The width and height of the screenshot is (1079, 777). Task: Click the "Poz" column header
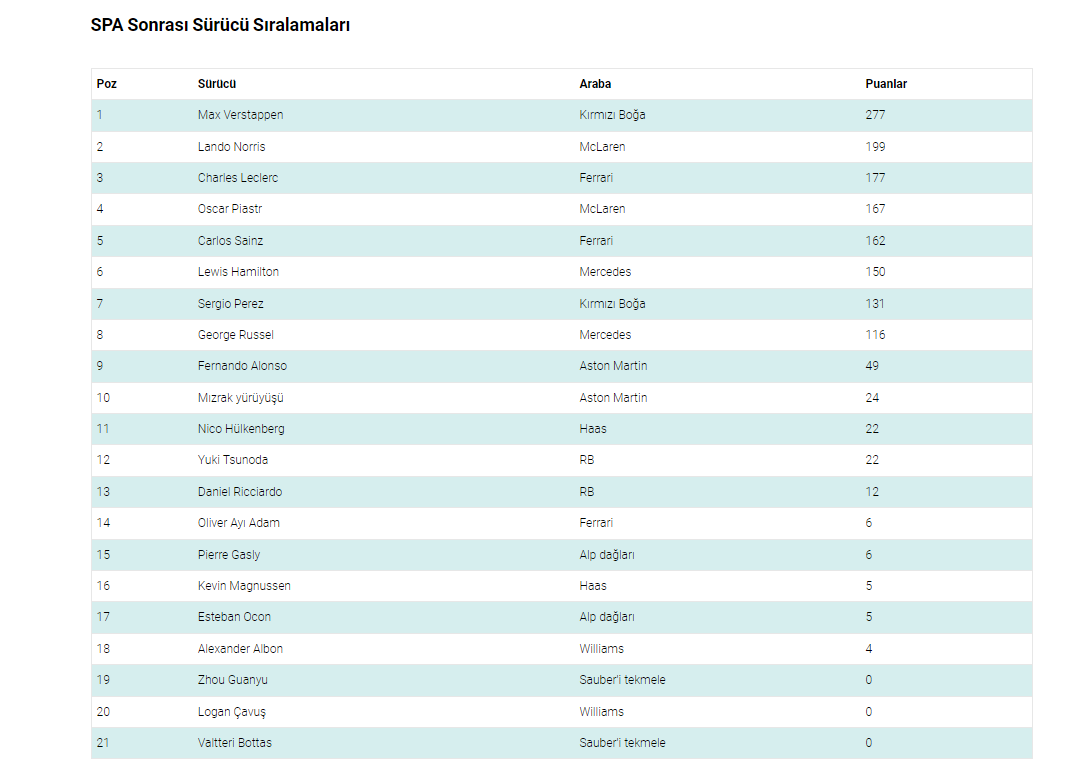tap(107, 84)
